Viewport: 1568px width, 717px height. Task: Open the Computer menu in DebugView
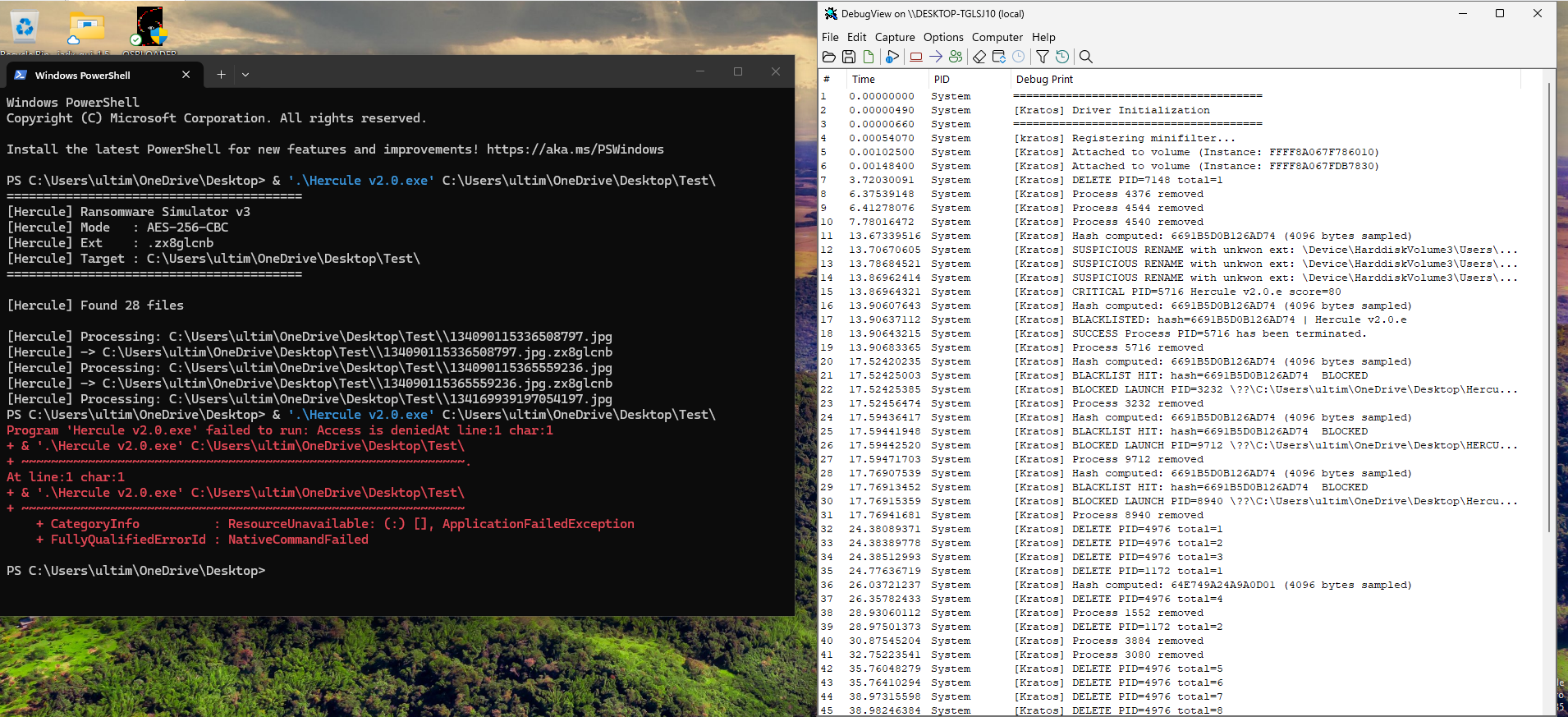coord(997,37)
